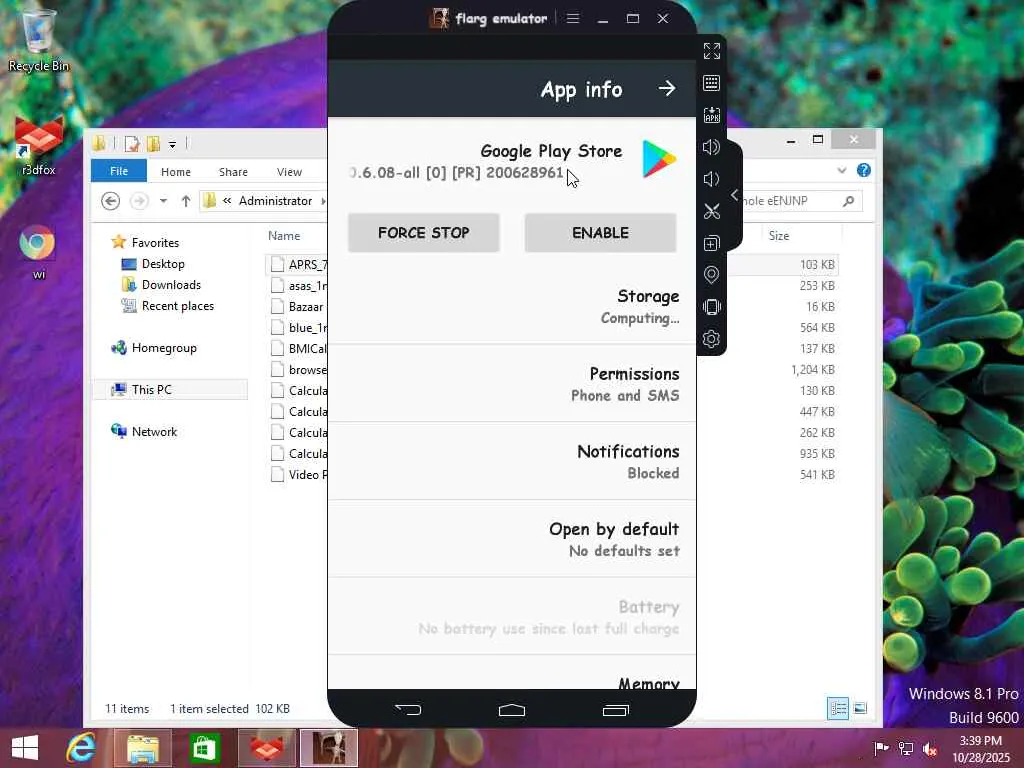Tap the Android back navigation button
This screenshot has width=1024, height=768.
(x=408, y=709)
